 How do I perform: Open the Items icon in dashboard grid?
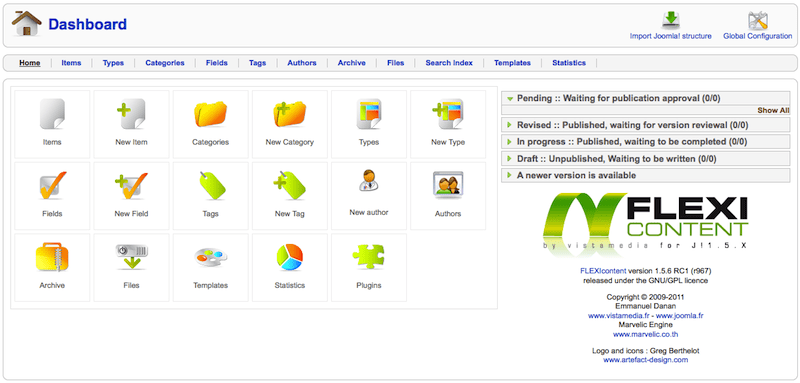[52, 114]
